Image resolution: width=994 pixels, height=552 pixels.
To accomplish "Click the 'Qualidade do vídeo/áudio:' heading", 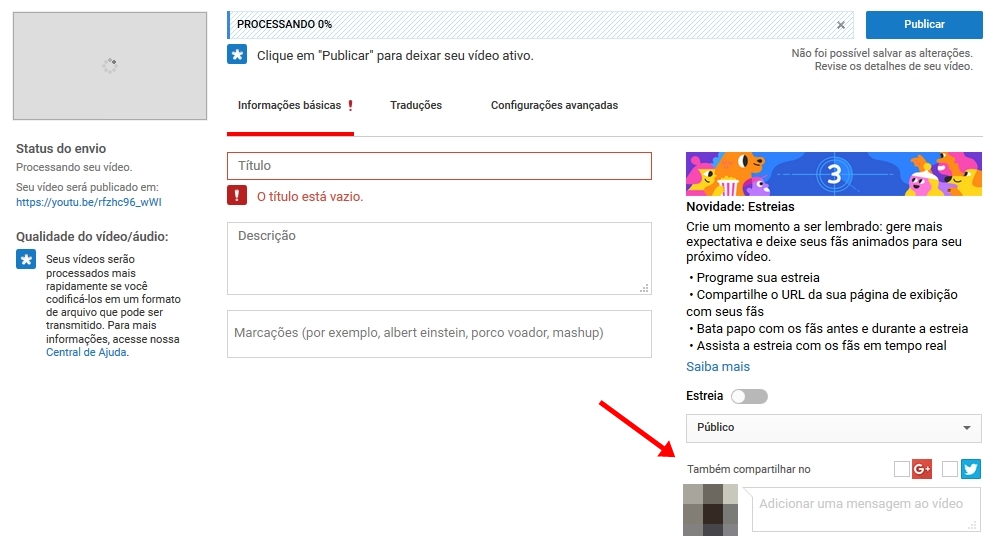I will 92,236.
